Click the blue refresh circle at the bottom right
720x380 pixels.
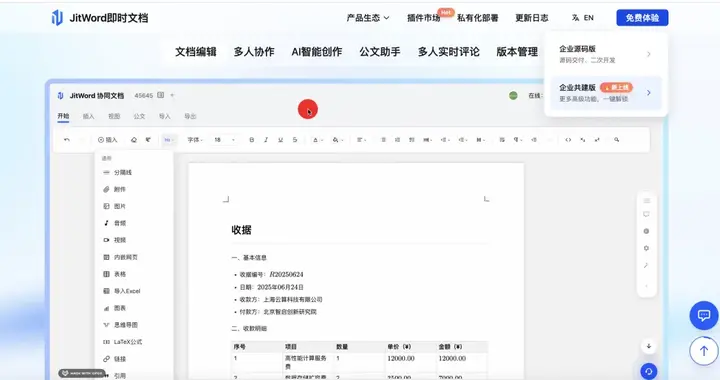point(649,371)
